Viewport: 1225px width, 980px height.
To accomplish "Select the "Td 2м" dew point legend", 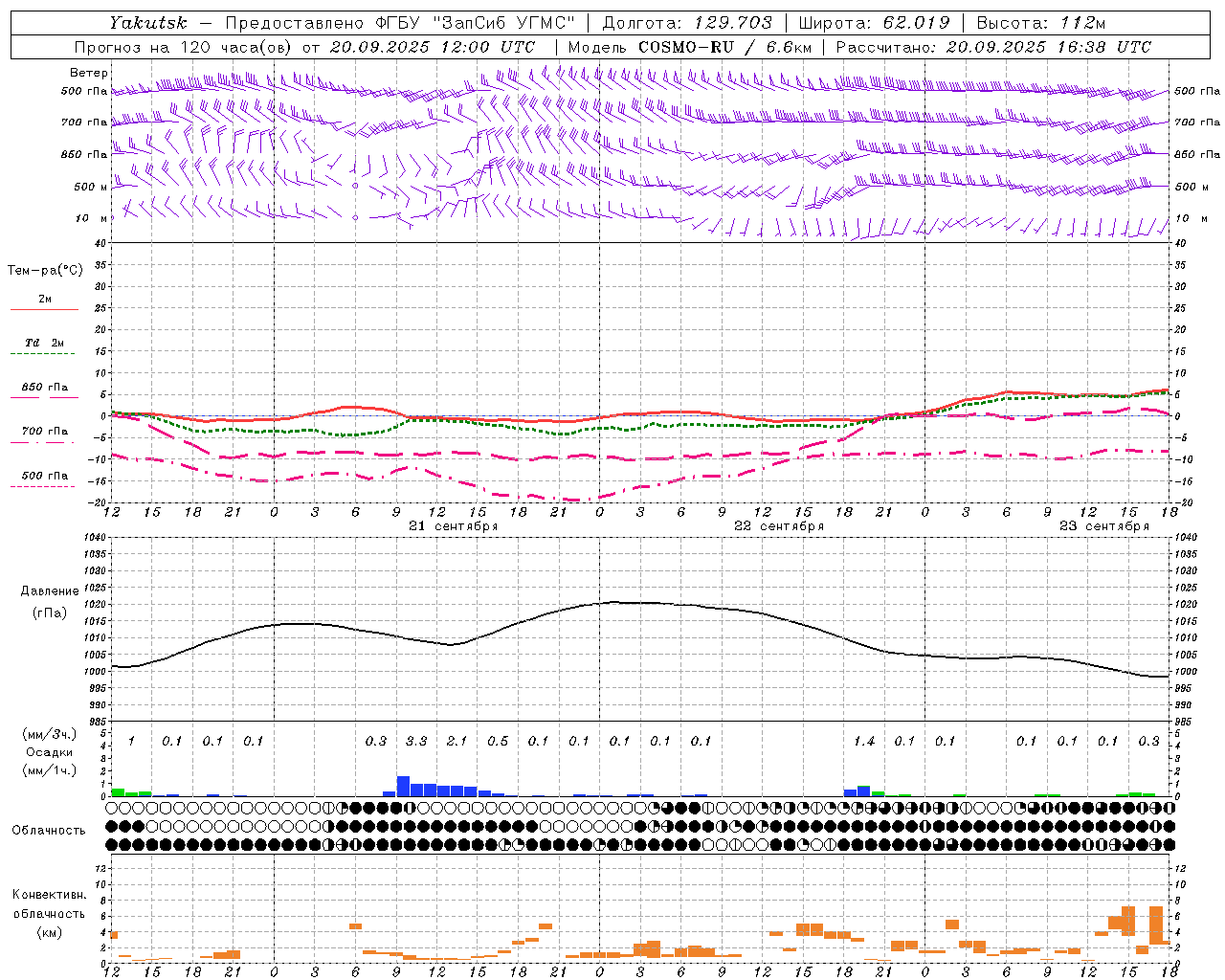I will pos(45,343).
